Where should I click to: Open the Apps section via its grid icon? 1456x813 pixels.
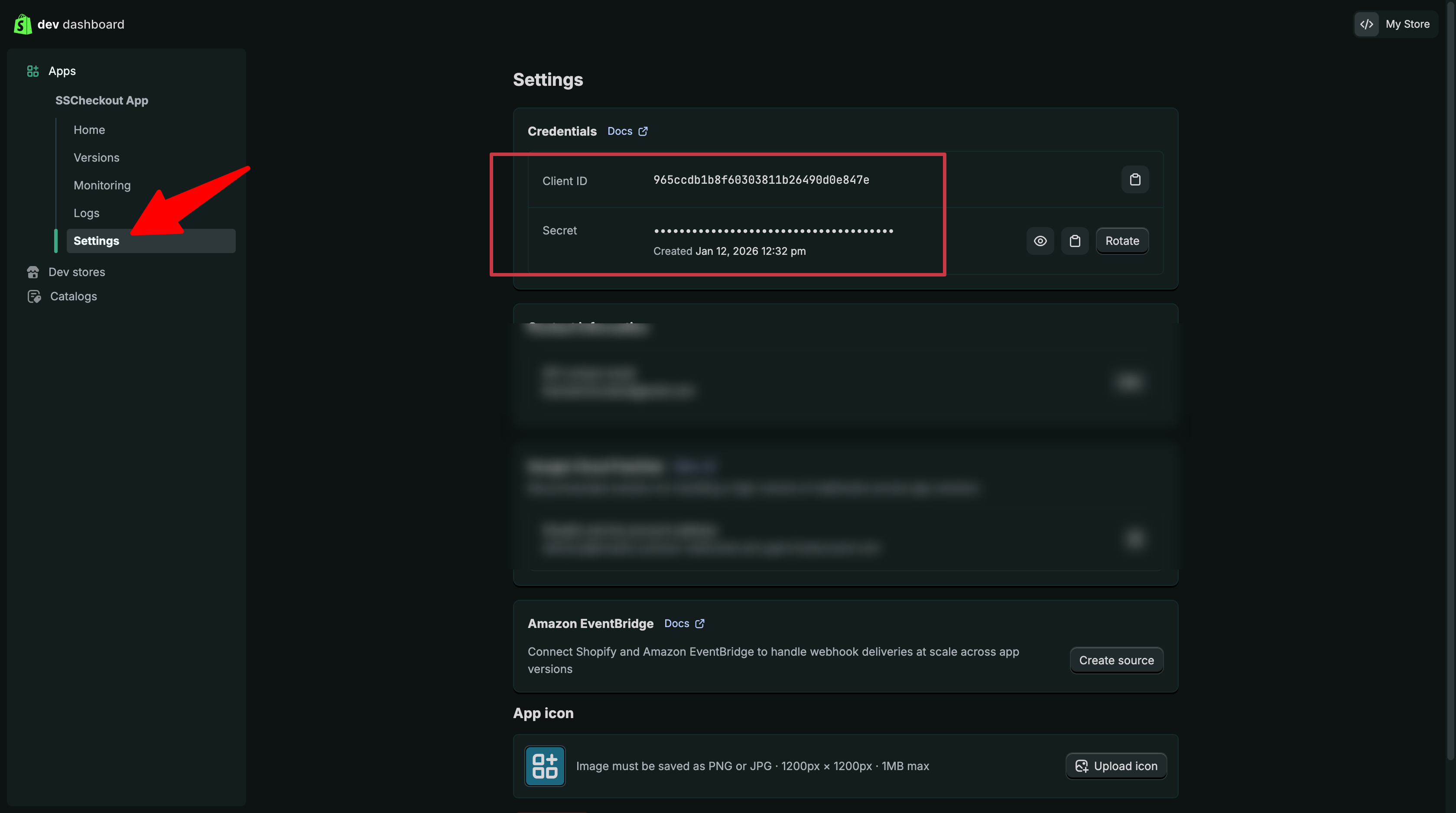32,71
